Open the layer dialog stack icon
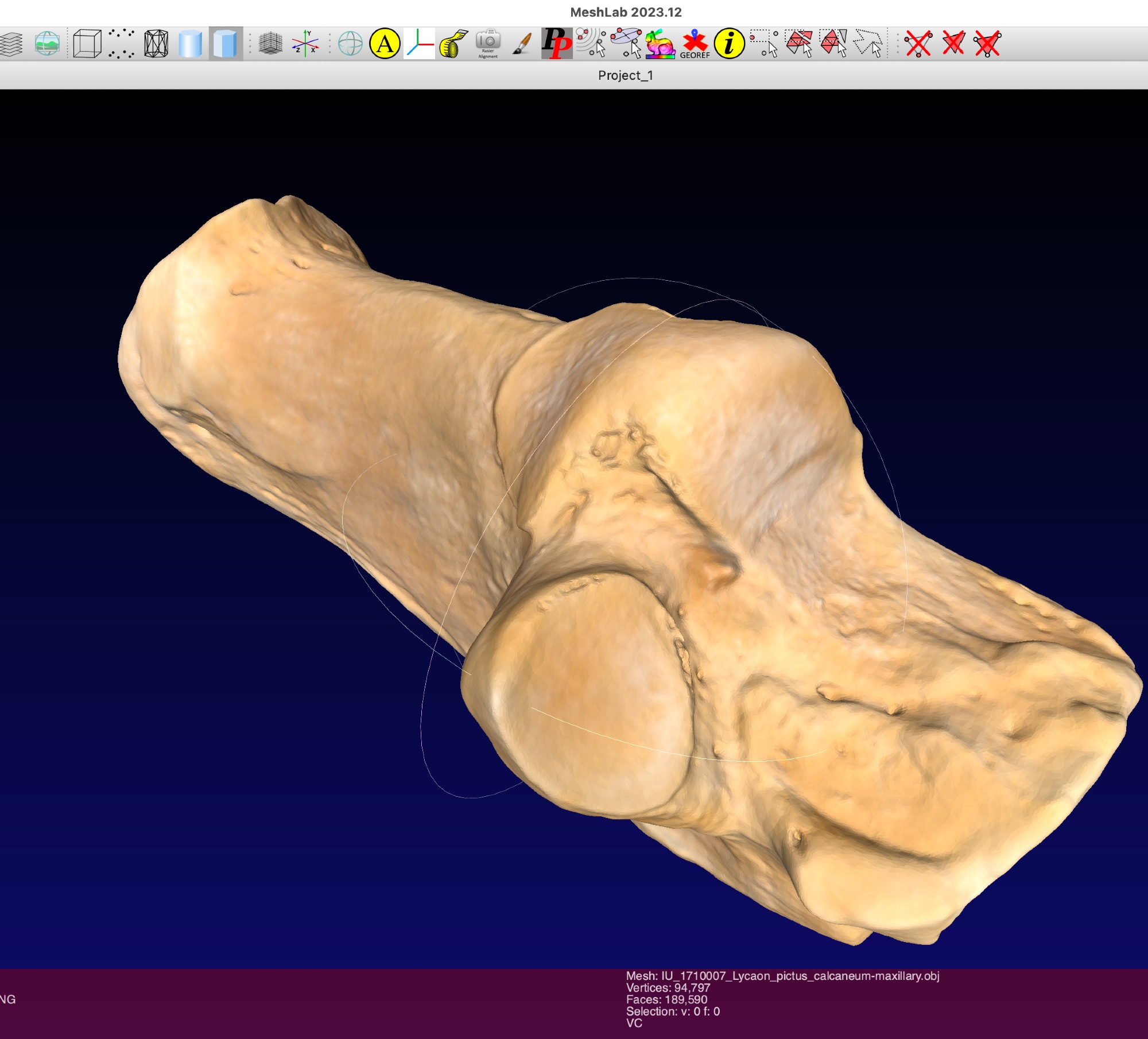 (10, 44)
